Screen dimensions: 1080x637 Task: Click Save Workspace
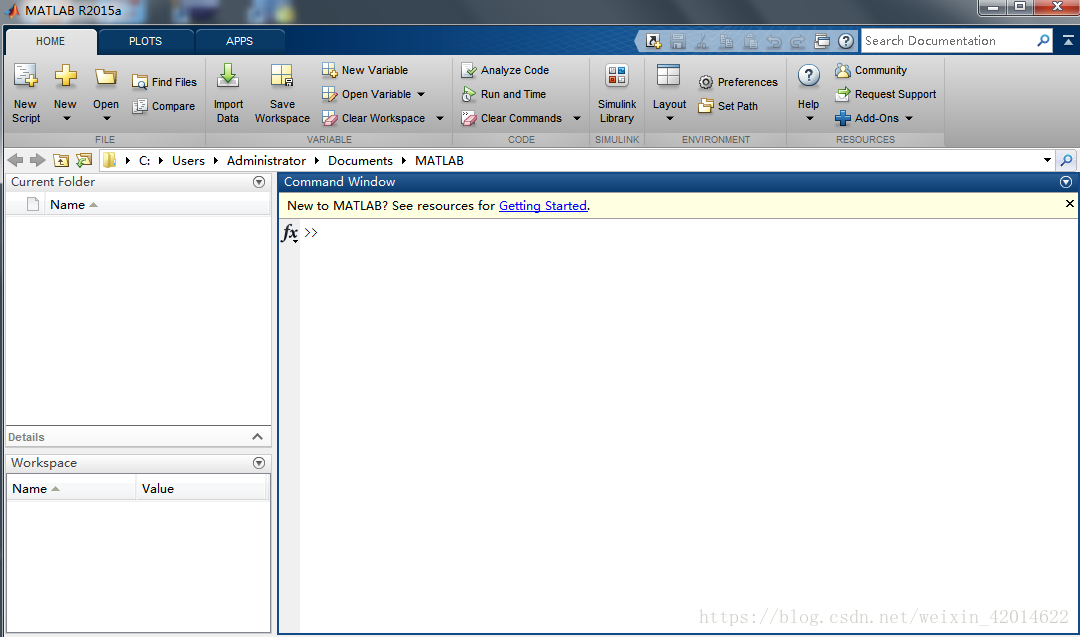coord(282,93)
